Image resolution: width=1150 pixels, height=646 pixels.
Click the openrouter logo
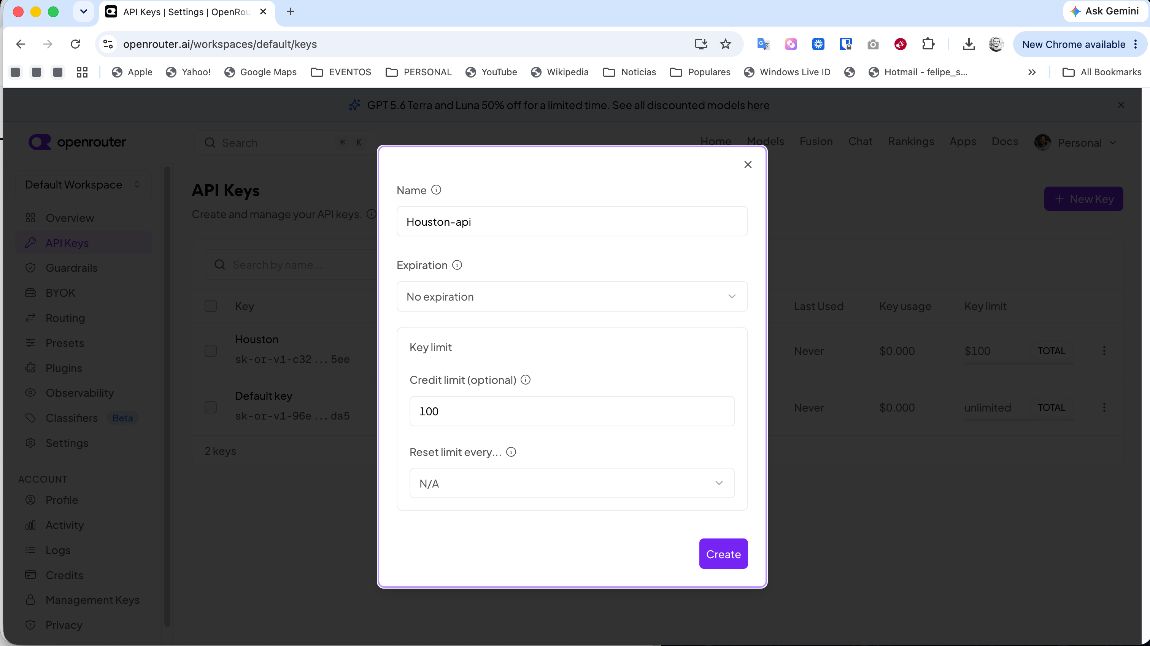(77, 142)
